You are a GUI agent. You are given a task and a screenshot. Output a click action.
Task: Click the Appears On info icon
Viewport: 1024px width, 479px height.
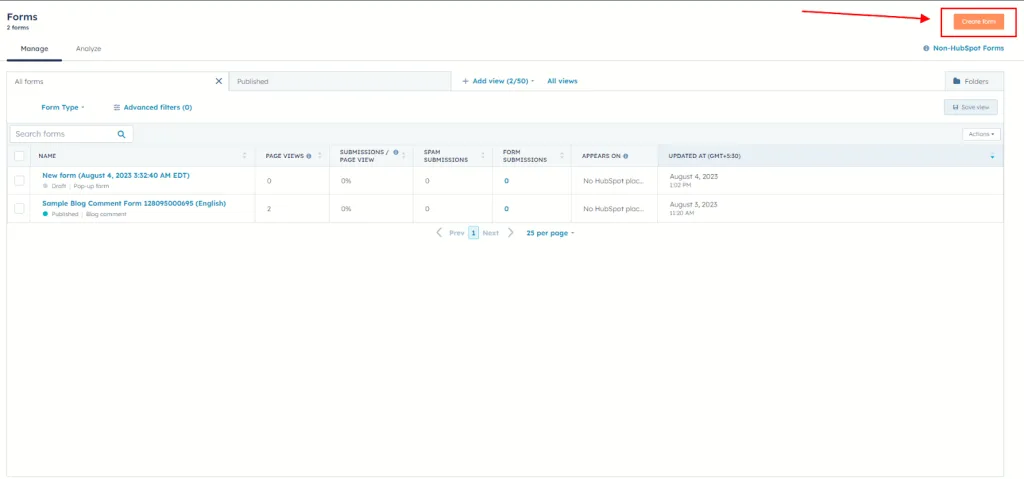point(626,156)
